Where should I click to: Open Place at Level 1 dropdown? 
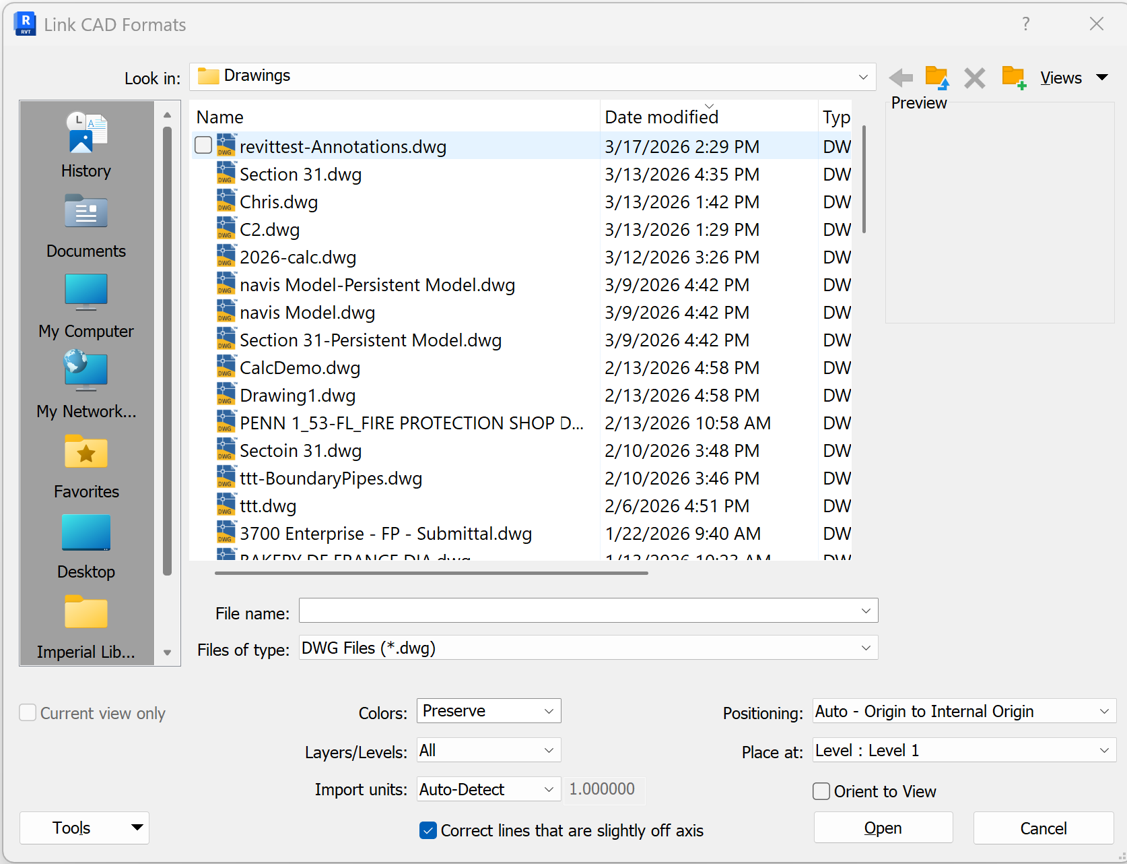(964, 750)
